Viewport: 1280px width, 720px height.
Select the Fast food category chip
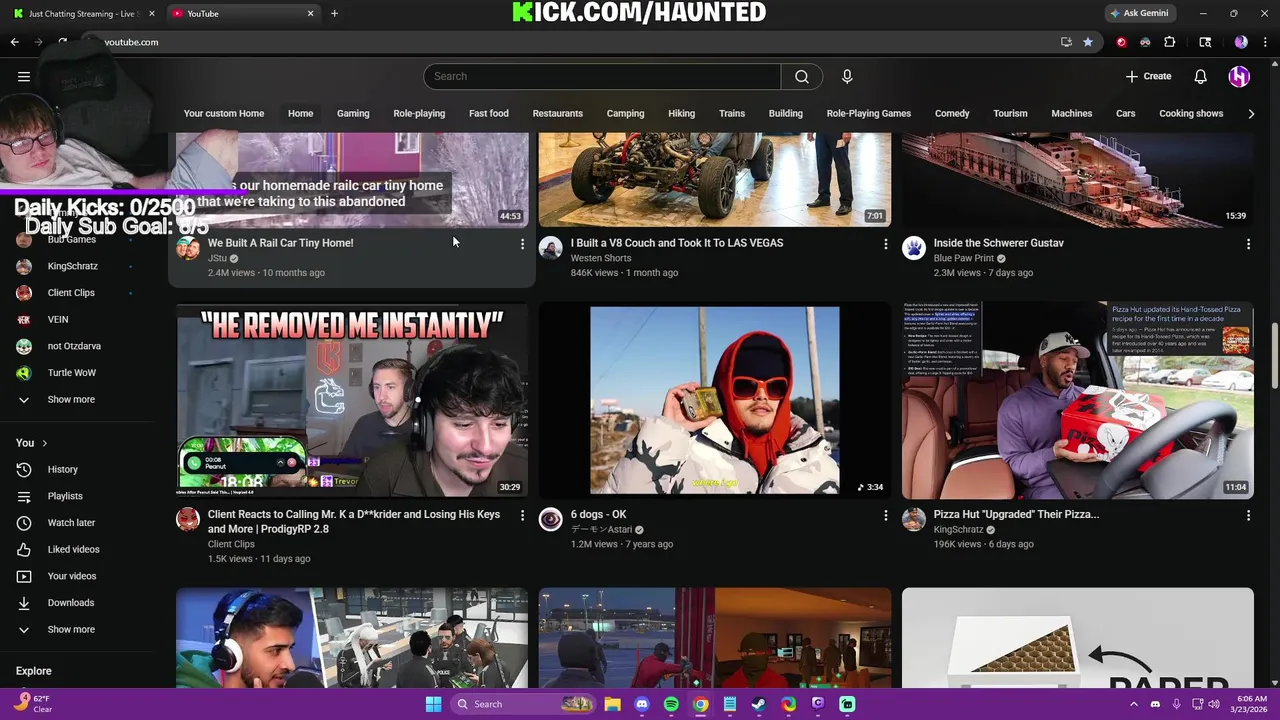[x=489, y=113]
